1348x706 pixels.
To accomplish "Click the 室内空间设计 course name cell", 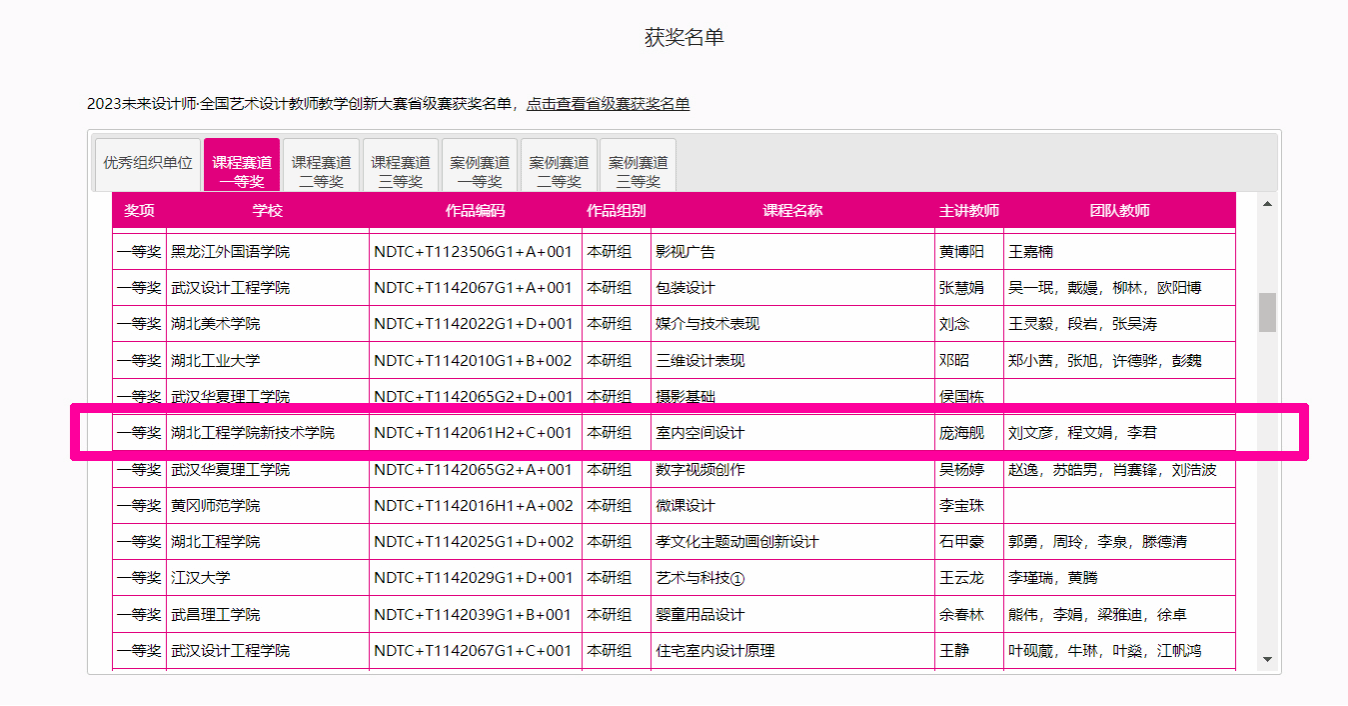I will (700, 433).
